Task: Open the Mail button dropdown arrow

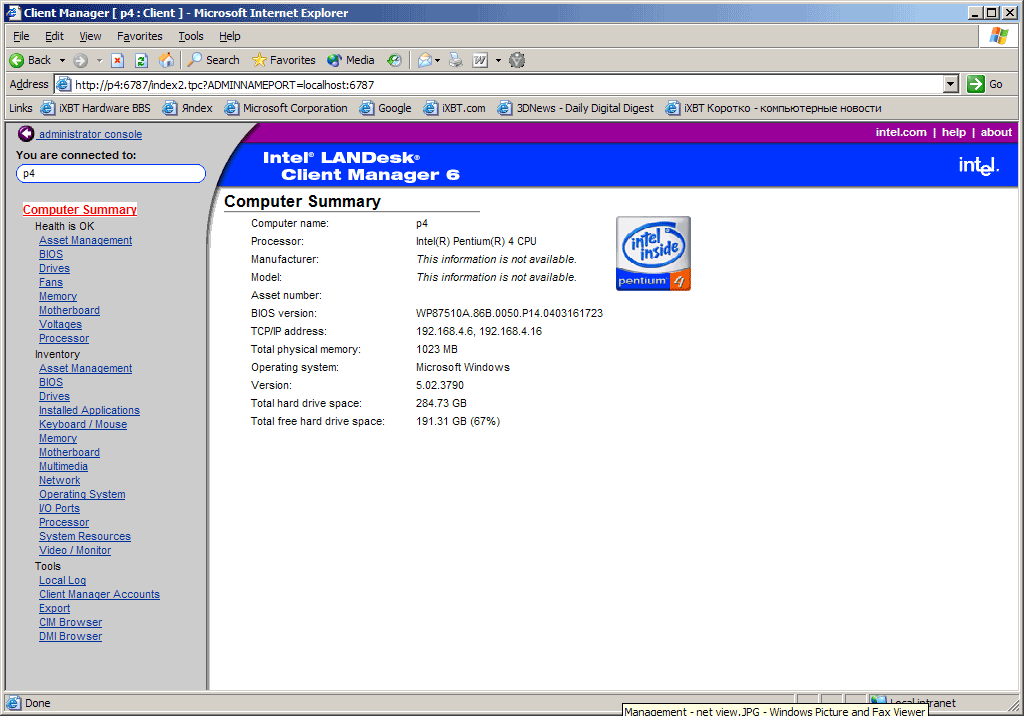Action: 438,60
